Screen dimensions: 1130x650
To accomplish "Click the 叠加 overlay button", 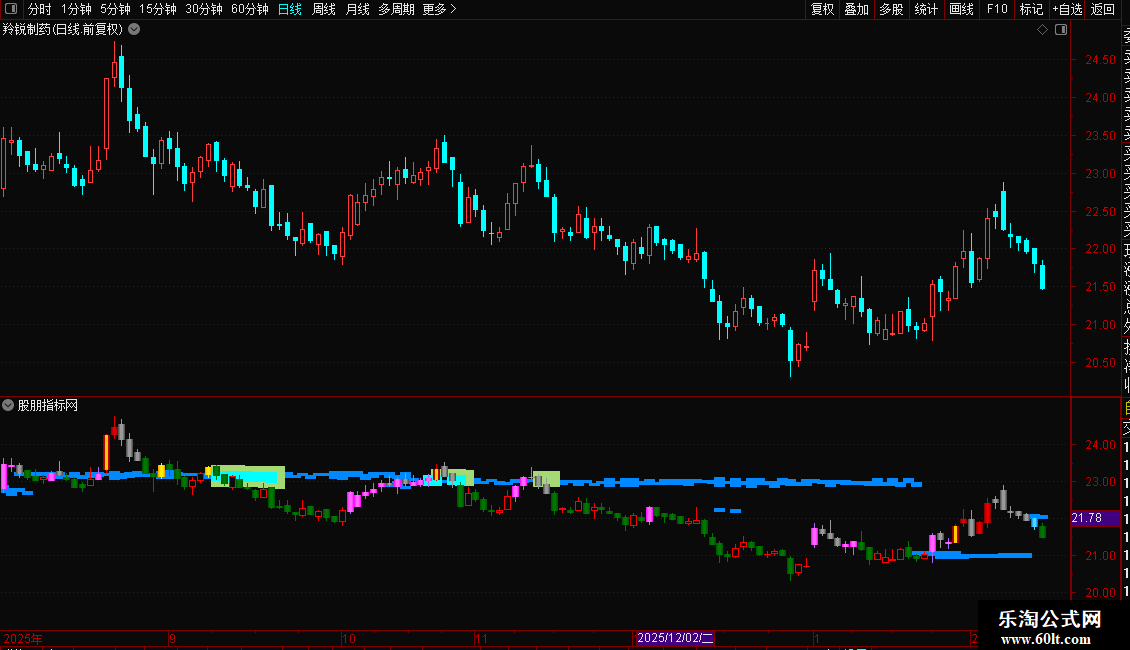I will tap(857, 9).
